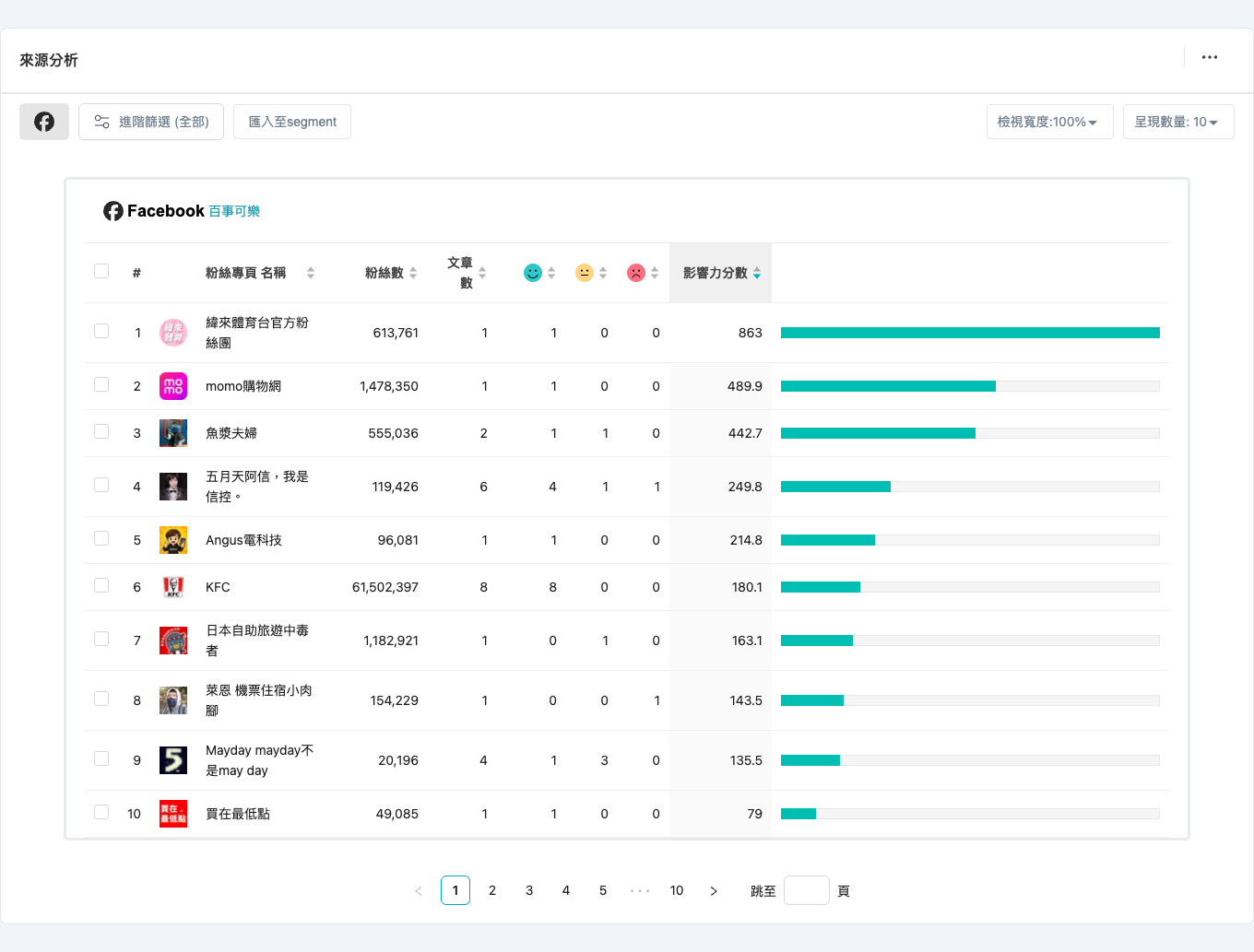Jump to page 10
The height and width of the screenshot is (952, 1254).
pos(677,891)
